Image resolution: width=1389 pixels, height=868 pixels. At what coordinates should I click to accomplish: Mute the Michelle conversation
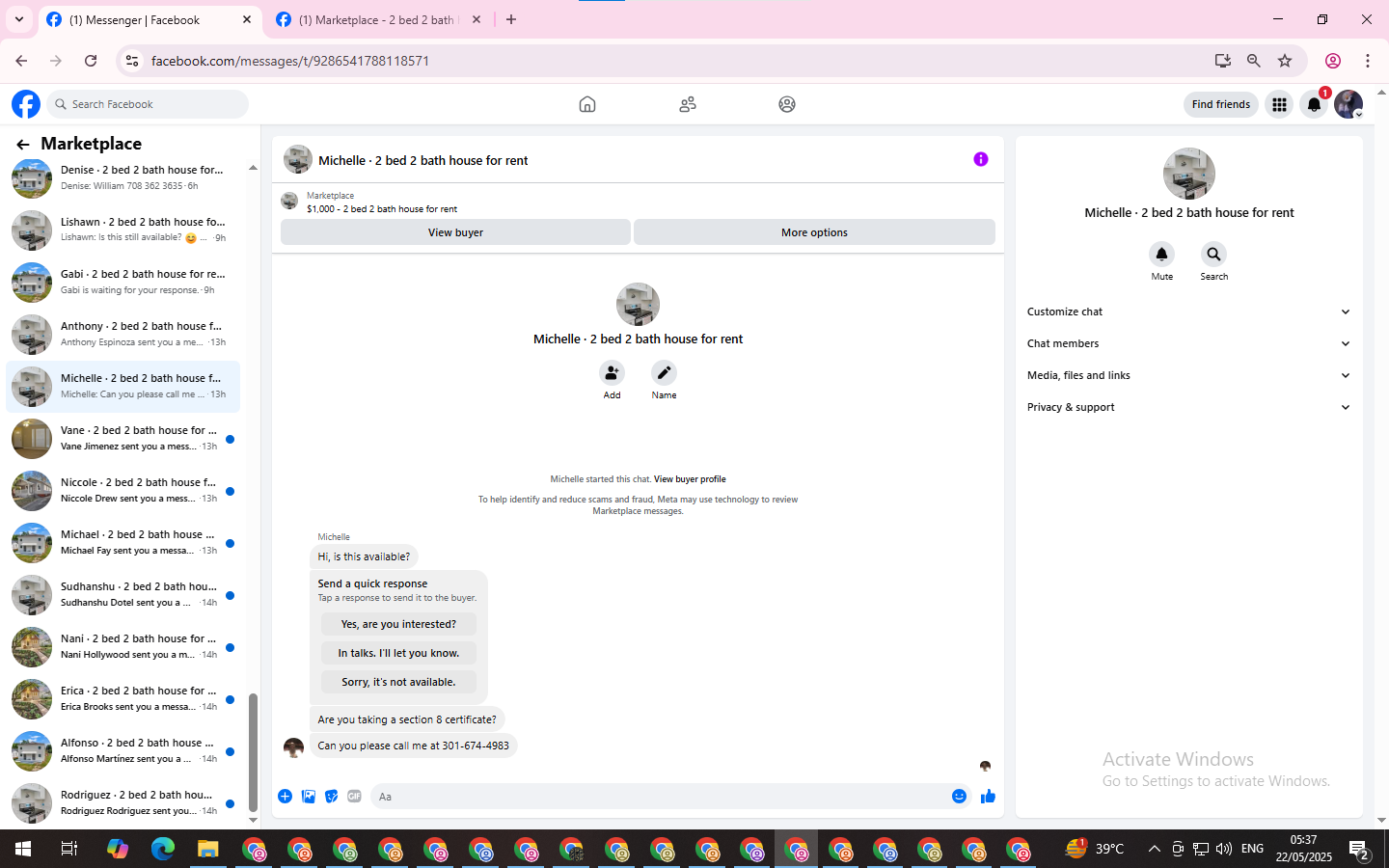click(1162, 255)
